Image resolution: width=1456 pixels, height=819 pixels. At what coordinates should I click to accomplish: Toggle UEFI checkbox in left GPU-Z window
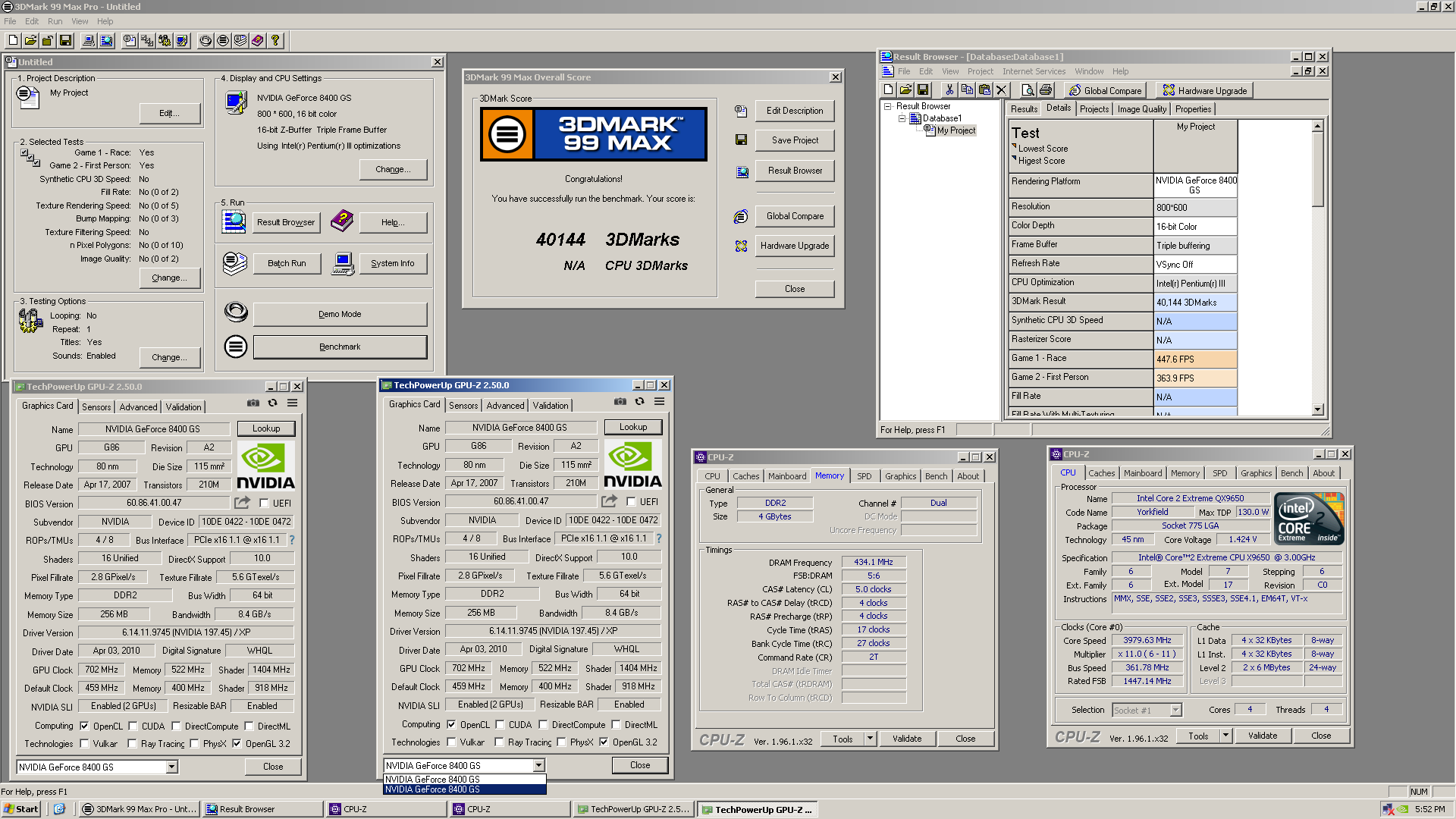(x=264, y=503)
